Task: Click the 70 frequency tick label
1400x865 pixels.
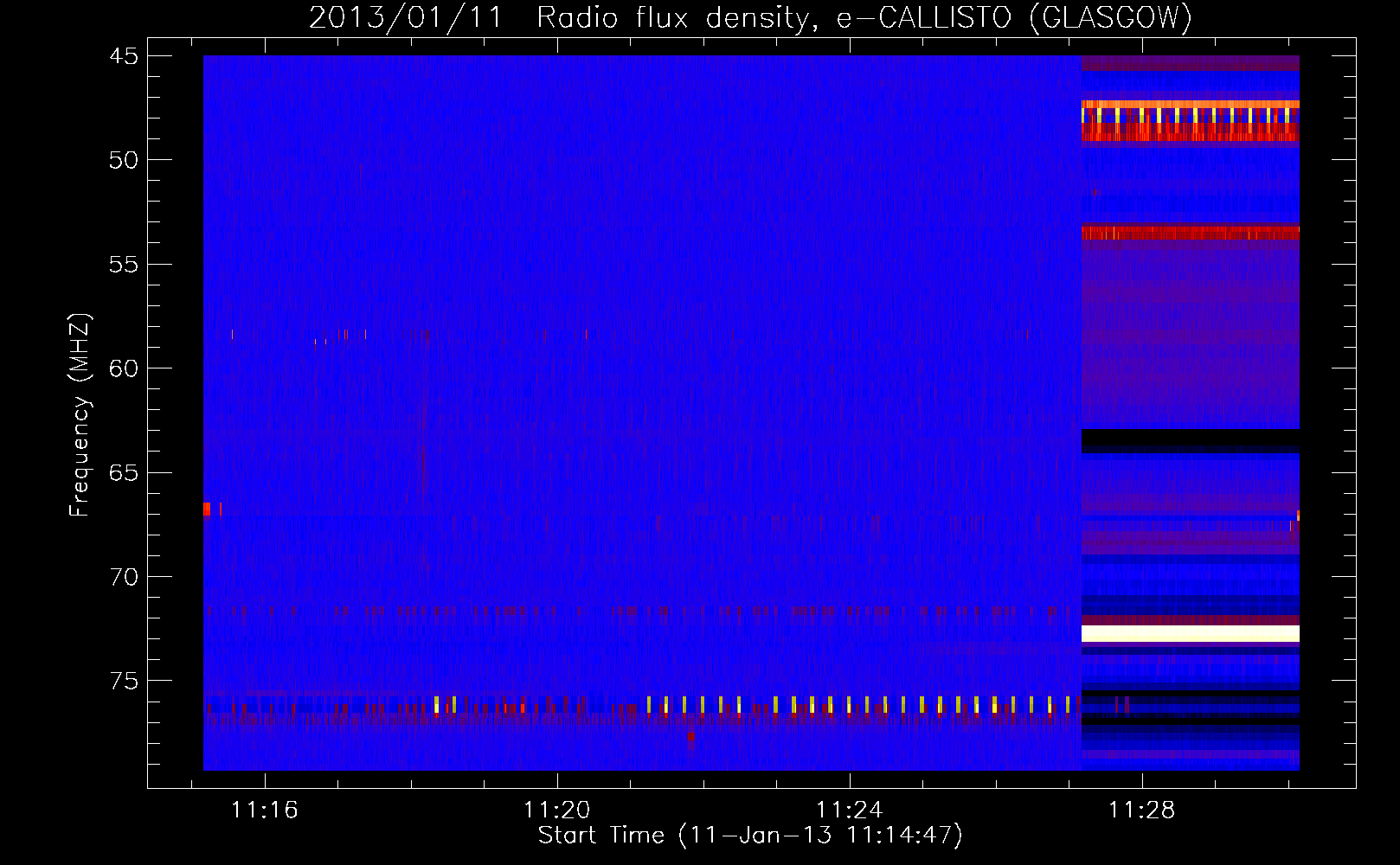Action: (124, 577)
